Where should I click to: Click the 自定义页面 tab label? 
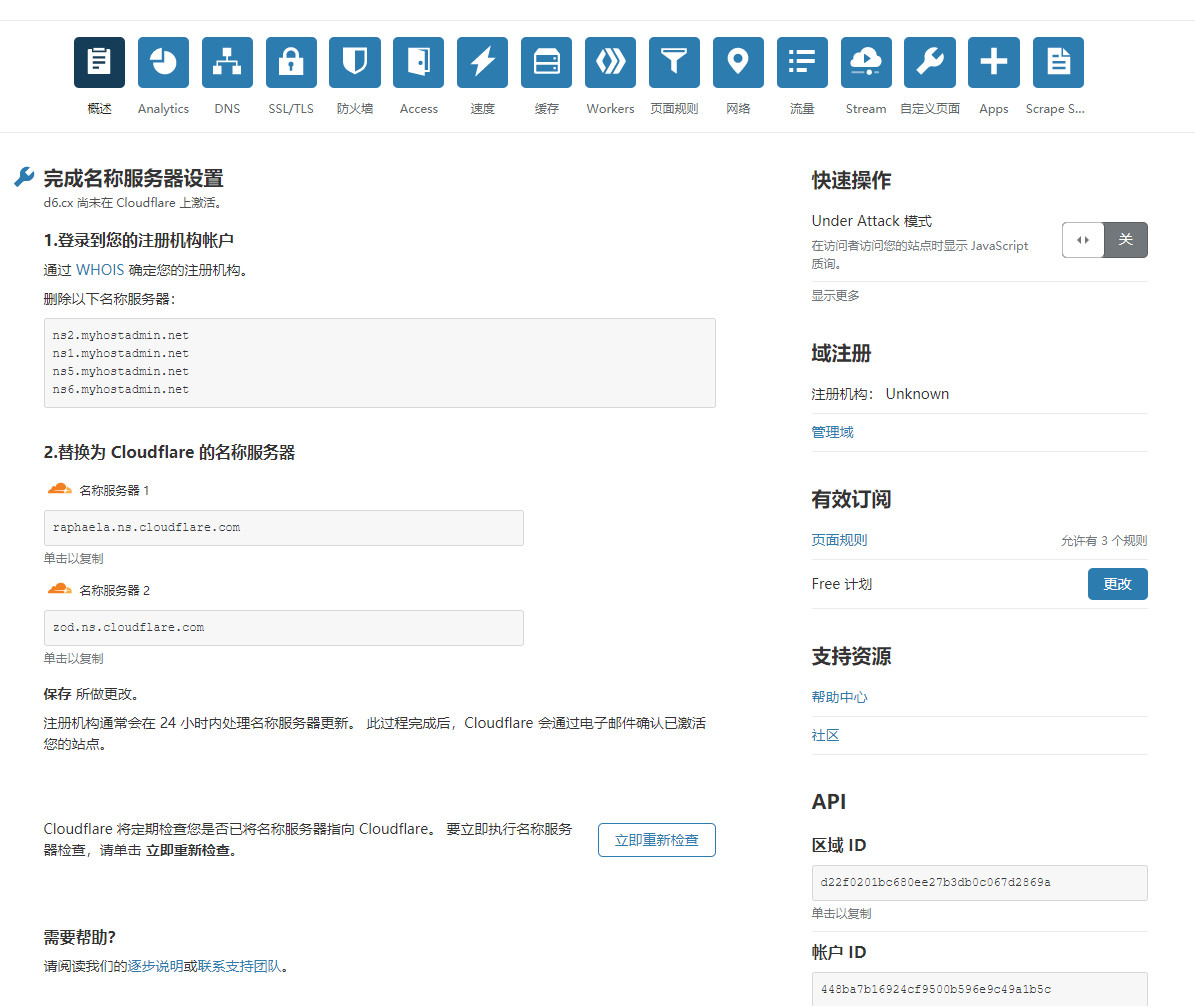click(930, 109)
